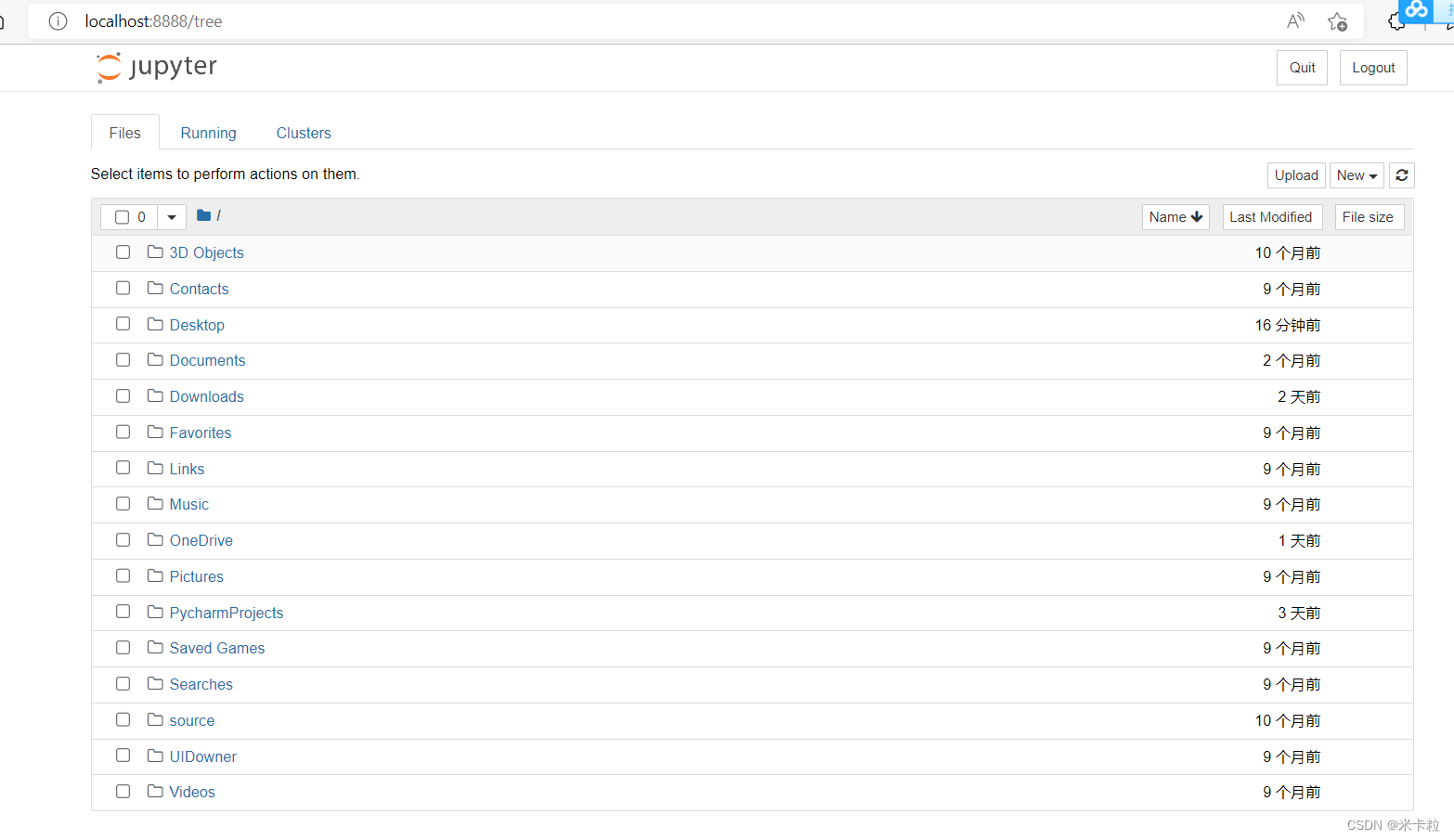Screen dimensions: 1454x840
Task: Click the read aloud icon in address bar
Action: pyautogui.click(x=1295, y=21)
